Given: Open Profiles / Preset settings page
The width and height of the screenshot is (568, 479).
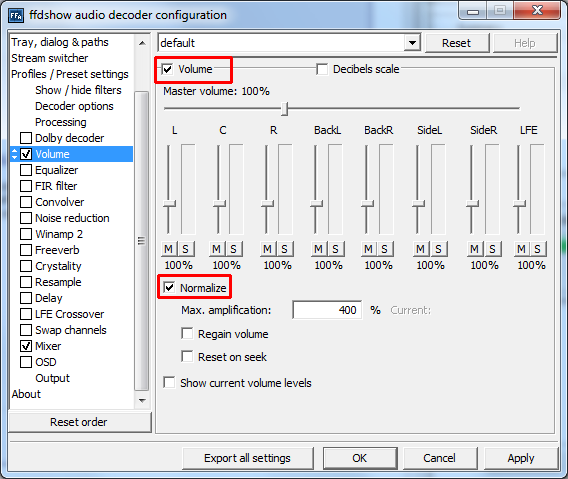Looking at the screenshot, I should click(x=70, y=74).
